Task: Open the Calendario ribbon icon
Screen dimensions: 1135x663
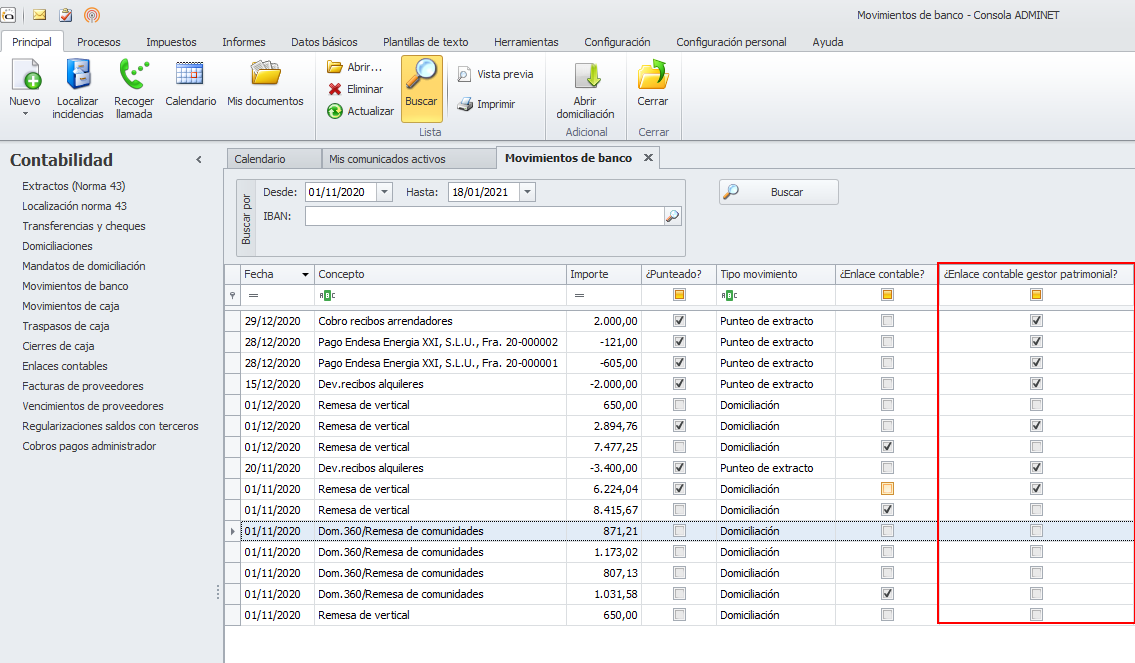Action: 190,75
